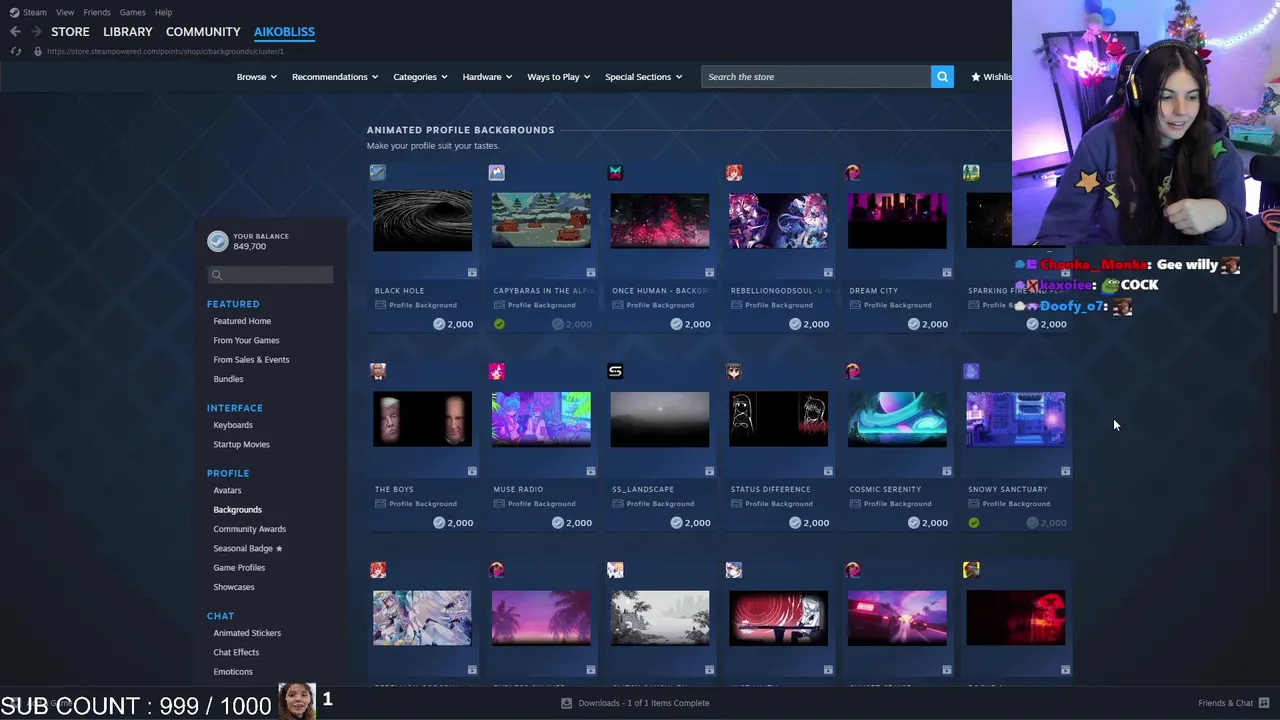Viewport: 1280px width, 720px height.
Task: Open the AIKOBLISS profile tab
Action: click(284, 32)
